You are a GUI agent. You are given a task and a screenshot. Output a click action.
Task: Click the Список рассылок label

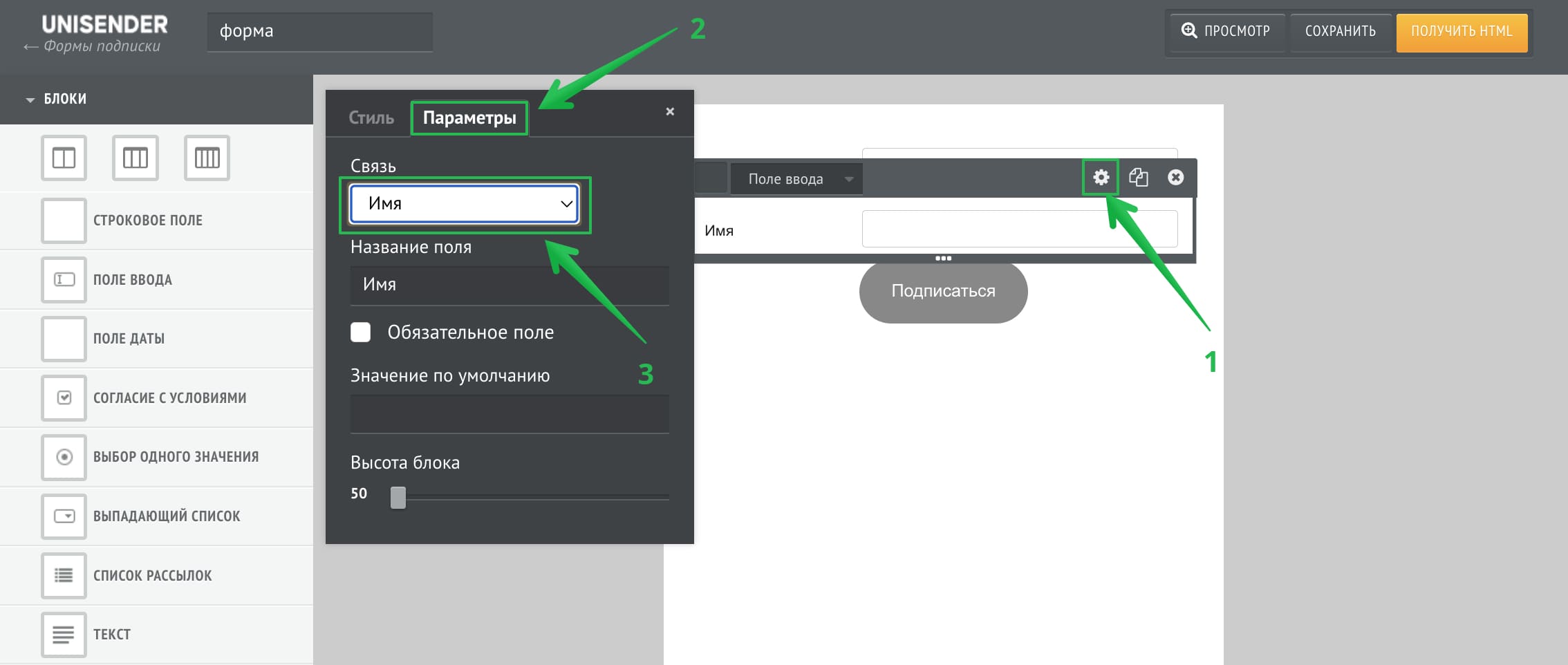click(153, 575)
